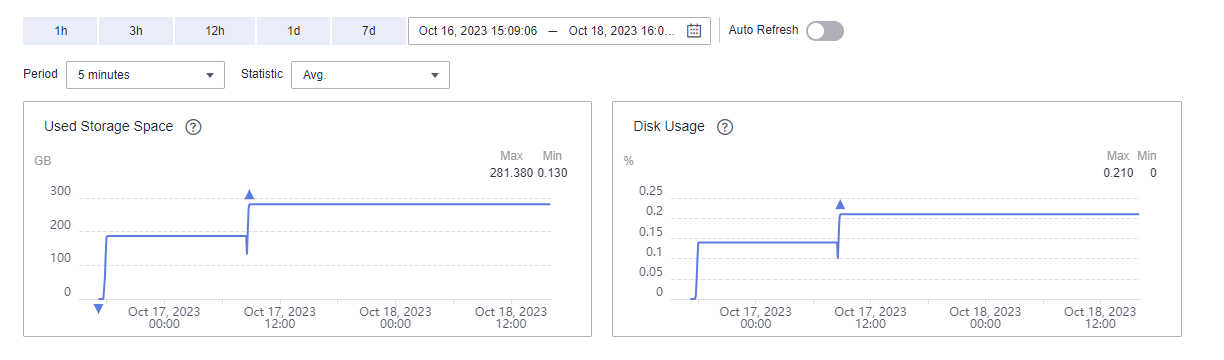Select the 3h time range tab
The image size is (1224, 360).
136,31
